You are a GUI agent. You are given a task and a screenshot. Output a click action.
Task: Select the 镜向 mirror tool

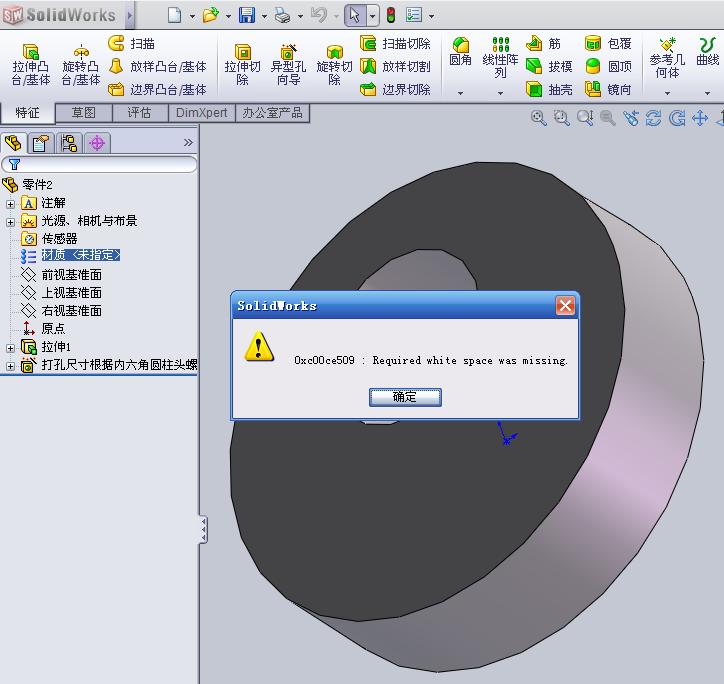pyautogui.click(x=608, y=89)
